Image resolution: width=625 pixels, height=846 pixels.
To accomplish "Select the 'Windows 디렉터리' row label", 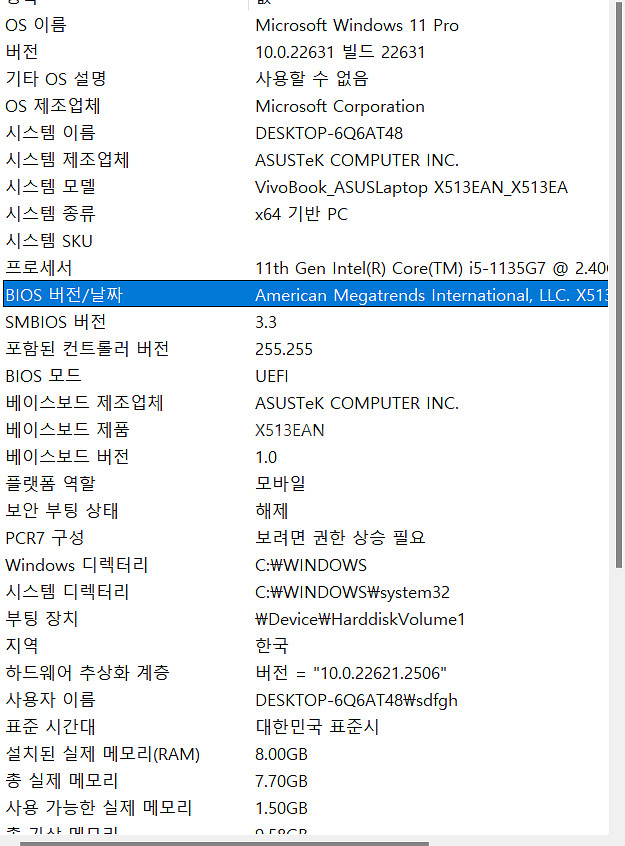I will (x=77, y=564).
